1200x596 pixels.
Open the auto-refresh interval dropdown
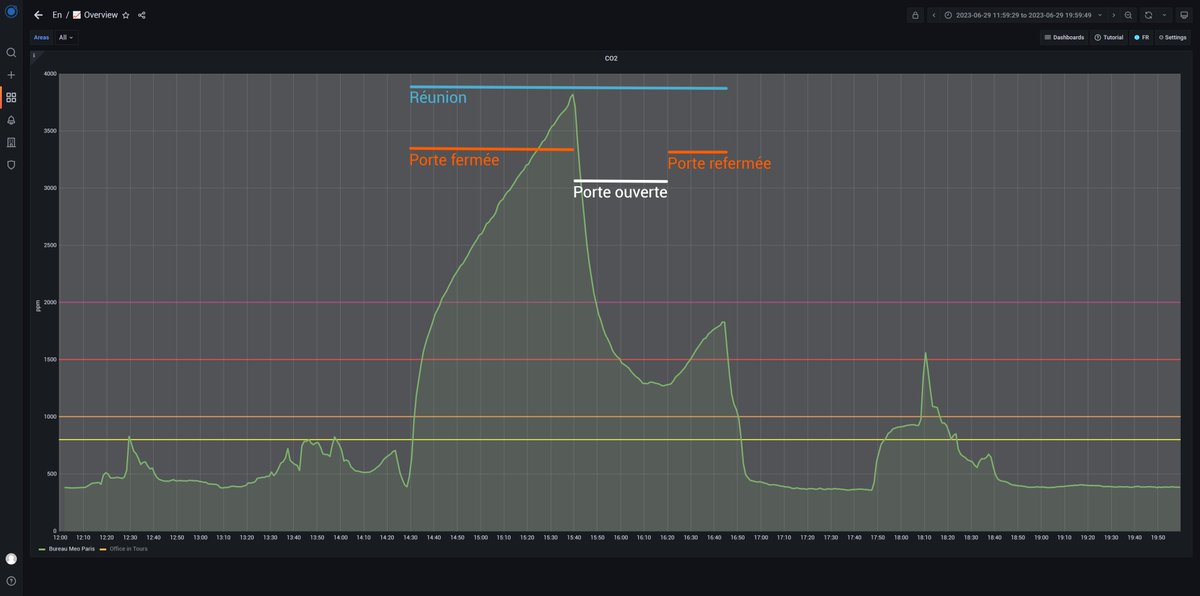(1163, 15)
